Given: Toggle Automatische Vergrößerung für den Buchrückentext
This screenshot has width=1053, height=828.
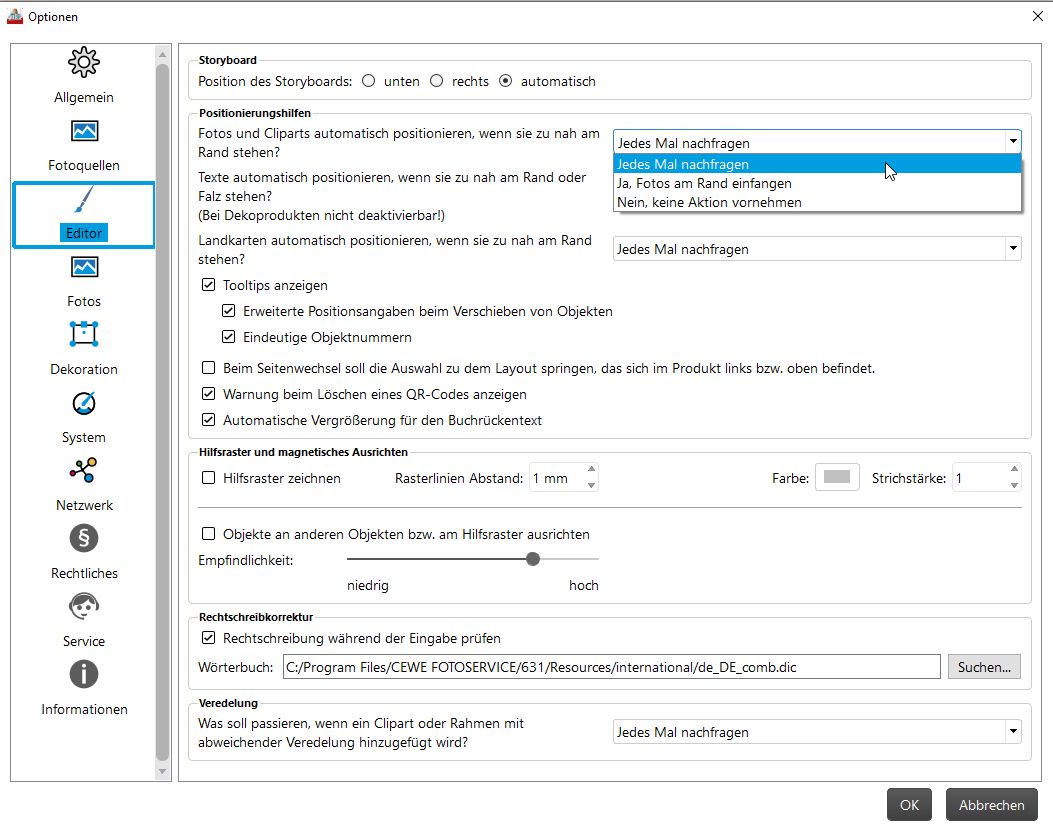Looking at the screenshot, I should 208,420.
